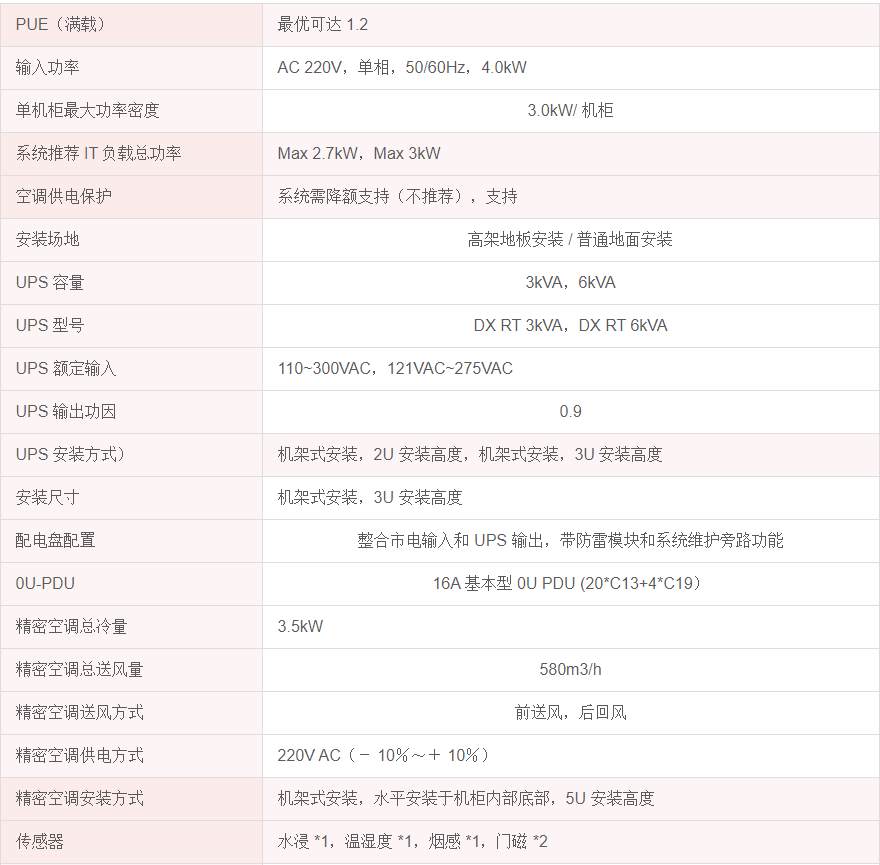Click the '前送风，后回风' airflow mode cell

click(x=570, y=712)
